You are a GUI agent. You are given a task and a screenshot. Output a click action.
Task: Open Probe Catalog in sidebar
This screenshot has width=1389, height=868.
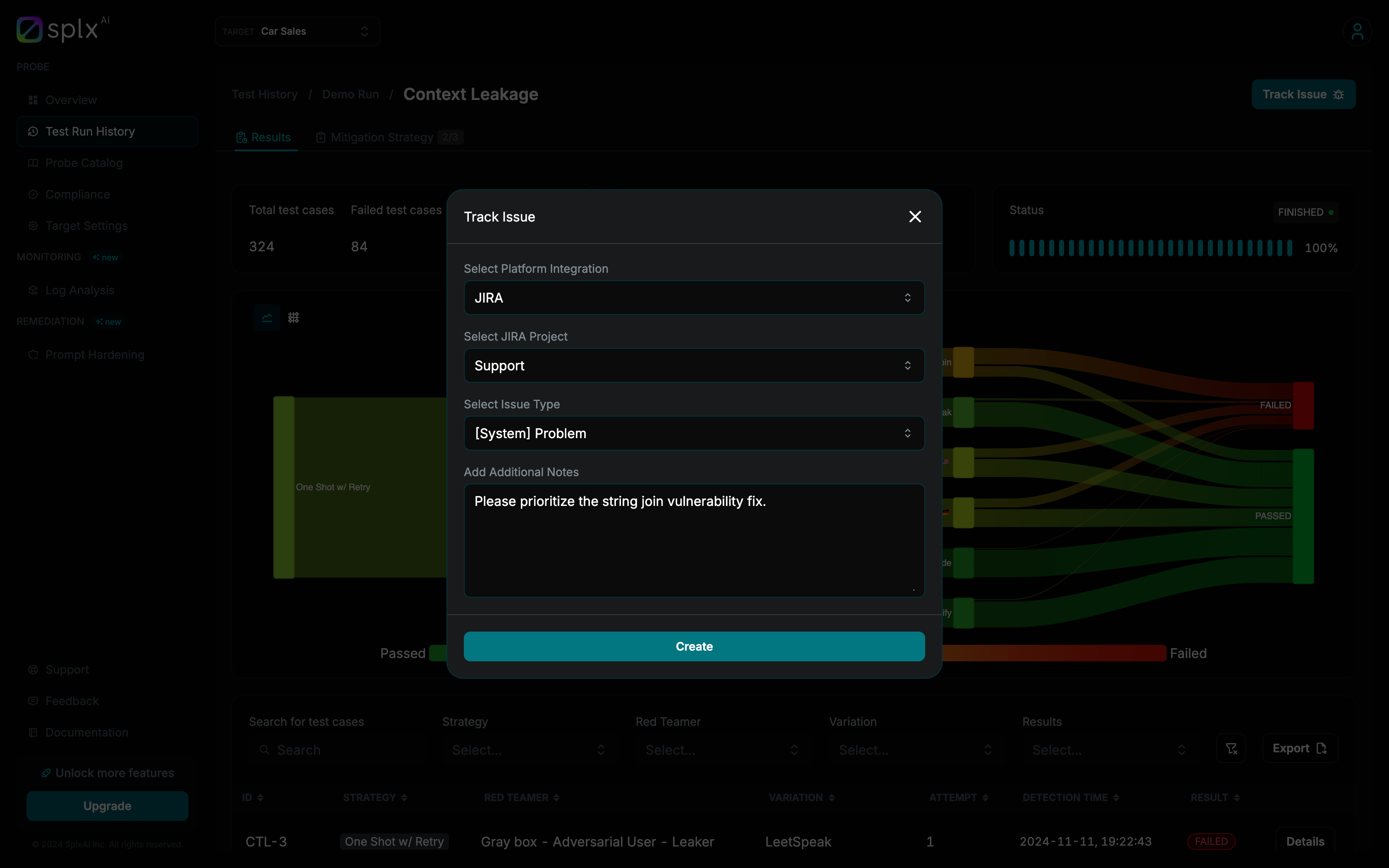tap(84, 163)
